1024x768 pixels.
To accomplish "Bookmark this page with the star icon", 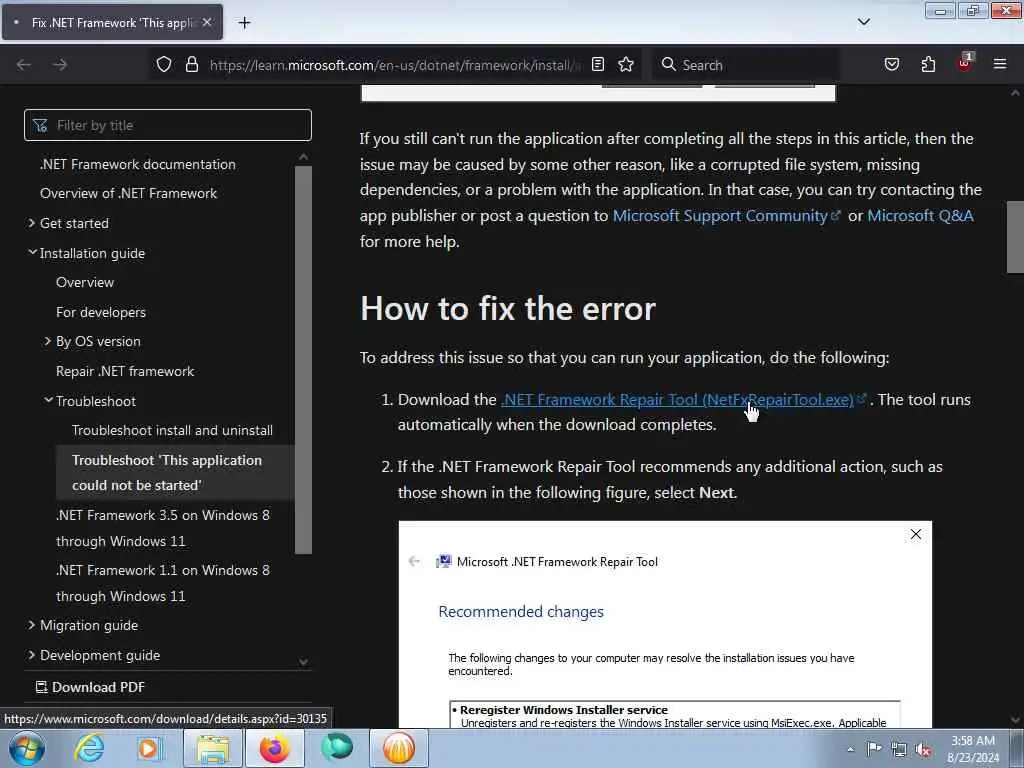I will click(x=626, y=64).
